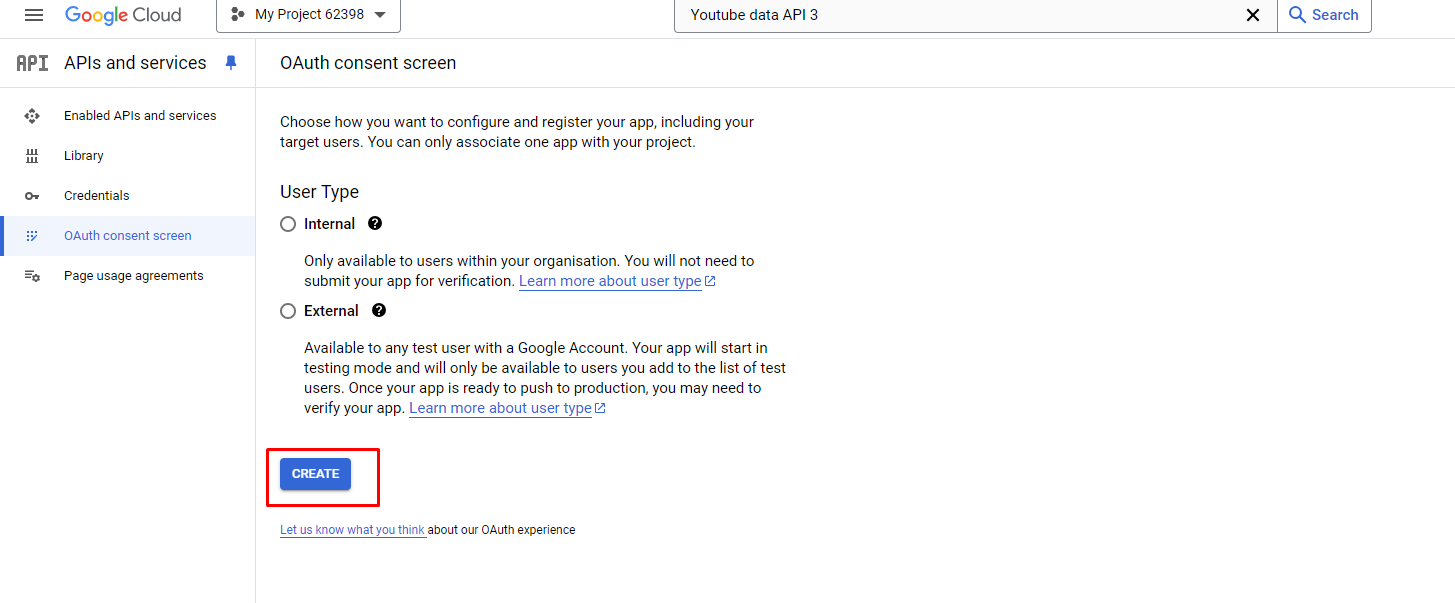Image resolution: width=1455 pixels, height=603 pixels.
Task: Open the External user type help icon
Action: pyautogui.click(x=379, y=310)
